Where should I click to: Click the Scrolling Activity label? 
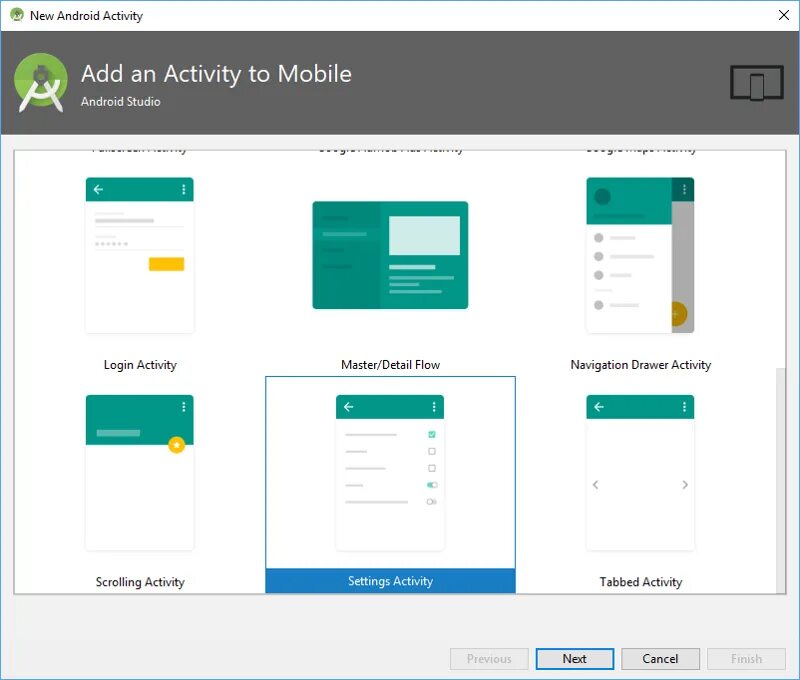pos(140,582)
